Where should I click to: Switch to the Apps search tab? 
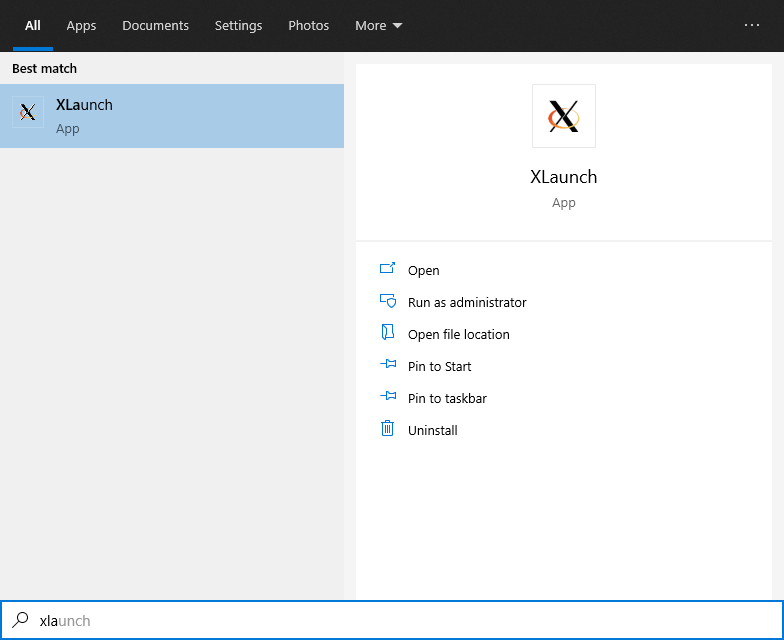(x=81, y=26)
